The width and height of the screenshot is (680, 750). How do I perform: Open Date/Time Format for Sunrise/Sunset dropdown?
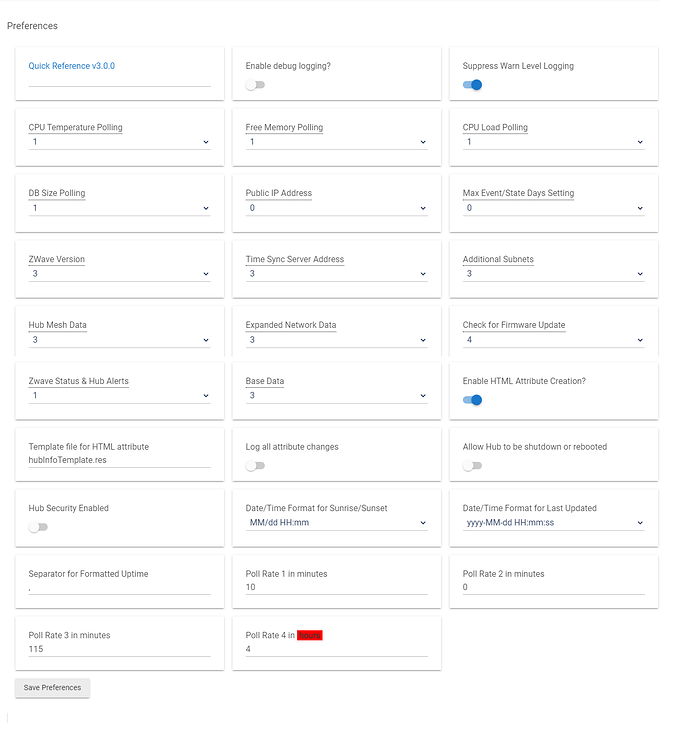click(336, 523)
